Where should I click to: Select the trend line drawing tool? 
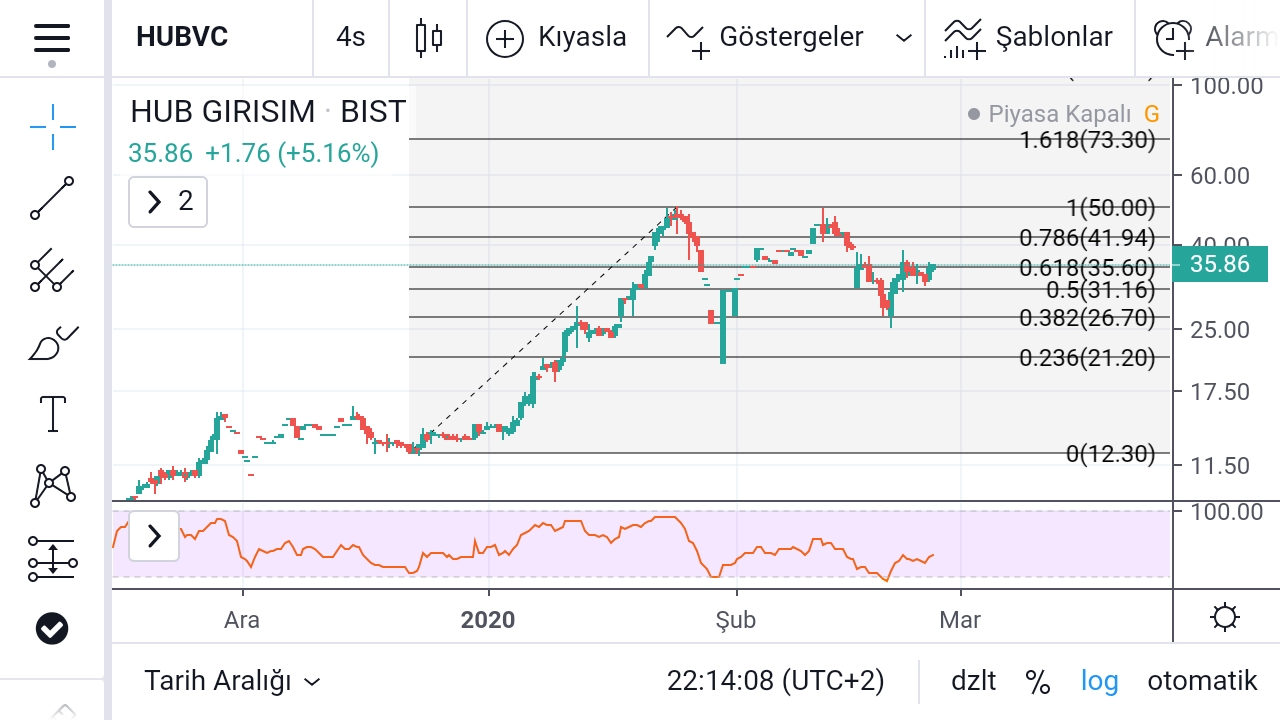click(x=52, y=198)
